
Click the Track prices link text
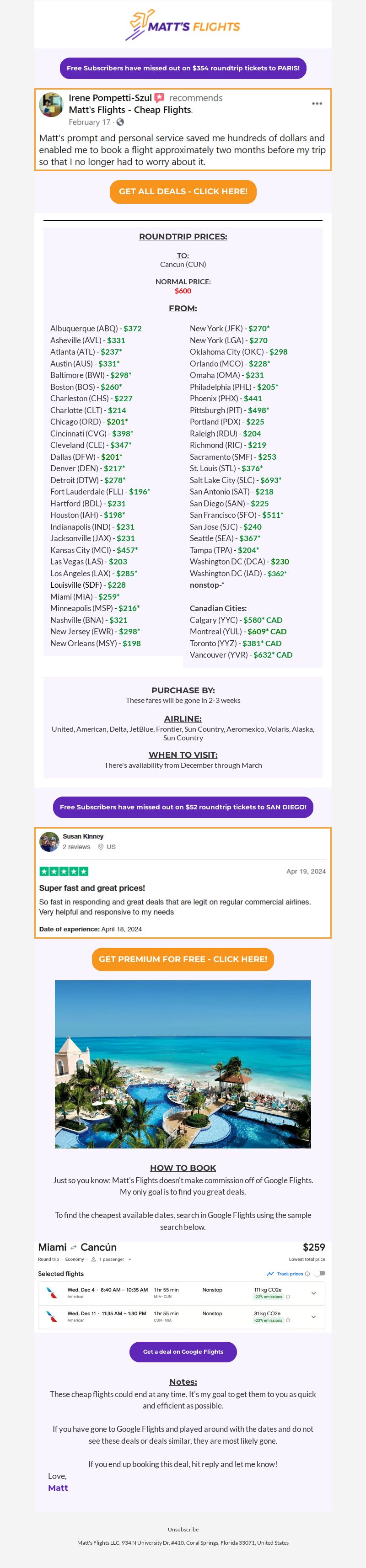pos(290,1273)
